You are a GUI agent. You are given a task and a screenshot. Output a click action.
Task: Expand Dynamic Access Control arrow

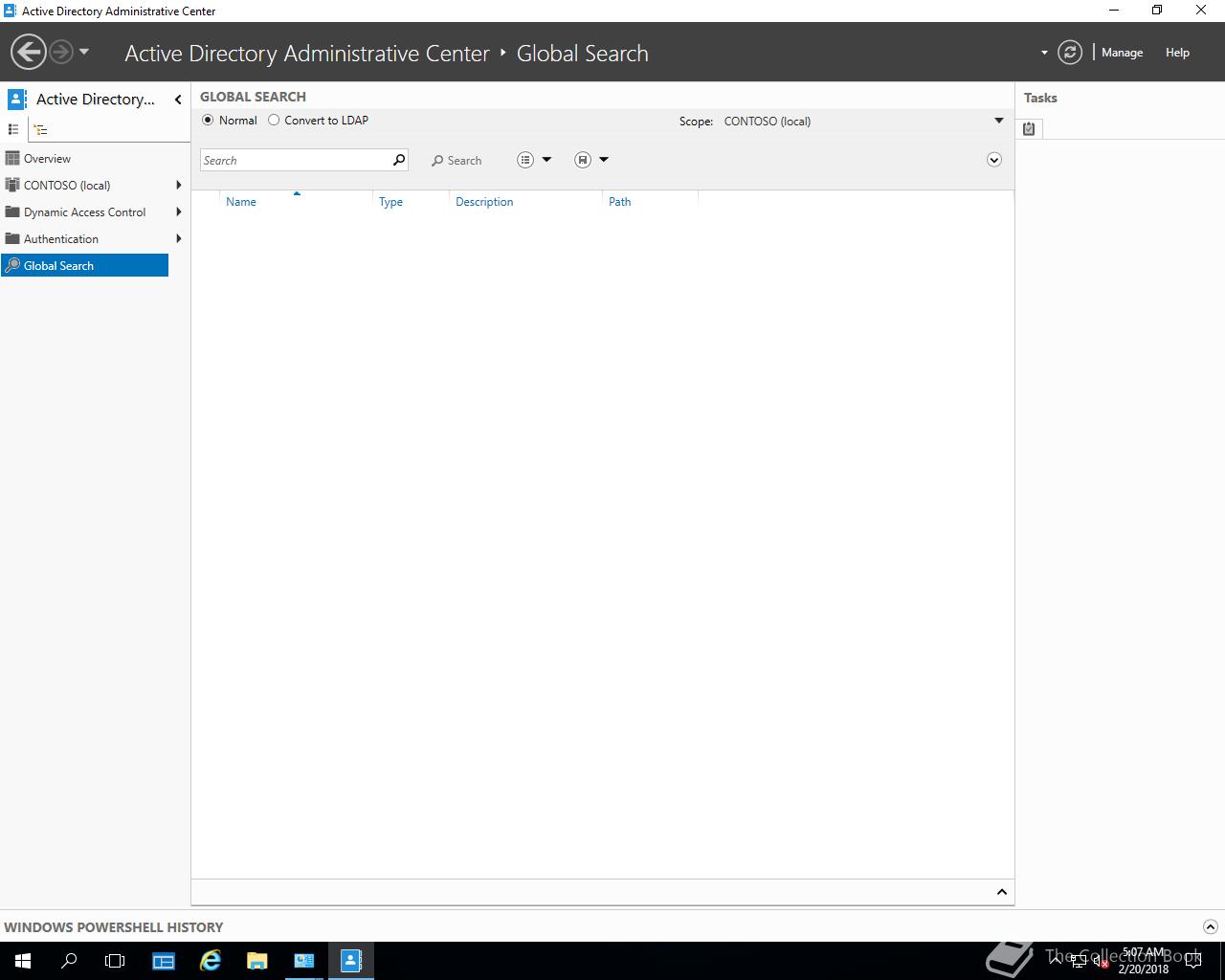[x=178, y=212]
